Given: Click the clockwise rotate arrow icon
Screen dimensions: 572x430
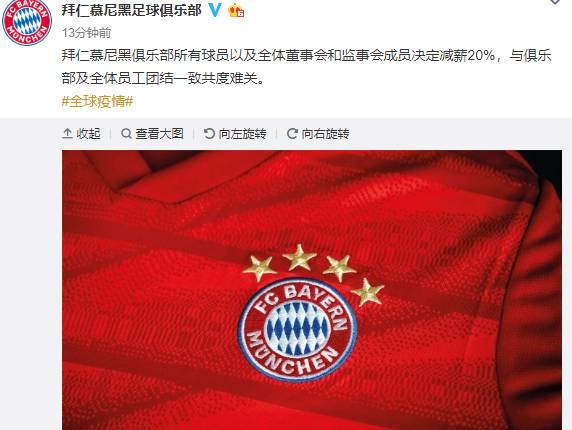Looking at the screenshot, I should [292, 134].
